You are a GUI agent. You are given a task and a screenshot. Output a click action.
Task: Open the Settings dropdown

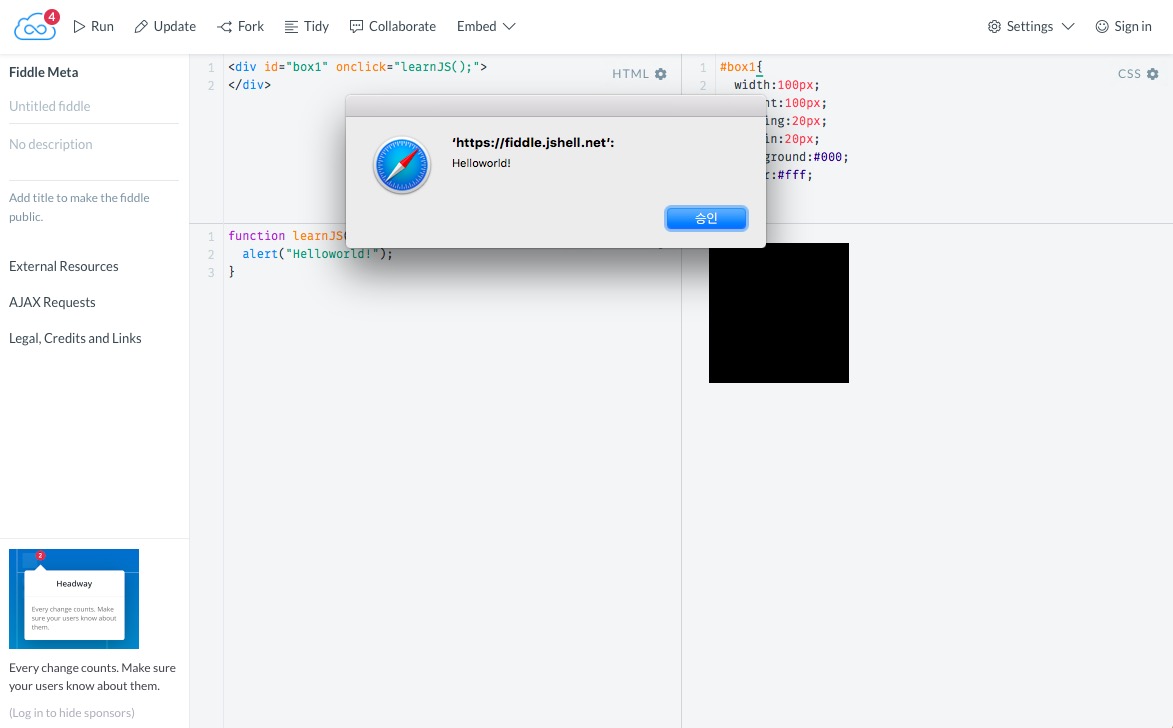[x=1031, y=26]
